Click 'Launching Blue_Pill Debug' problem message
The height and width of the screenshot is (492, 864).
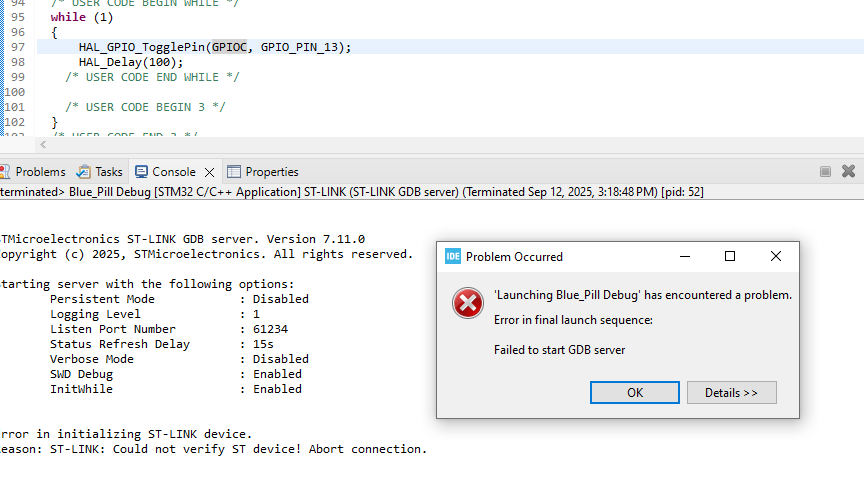pyautogui.click(x=642, y=295)
